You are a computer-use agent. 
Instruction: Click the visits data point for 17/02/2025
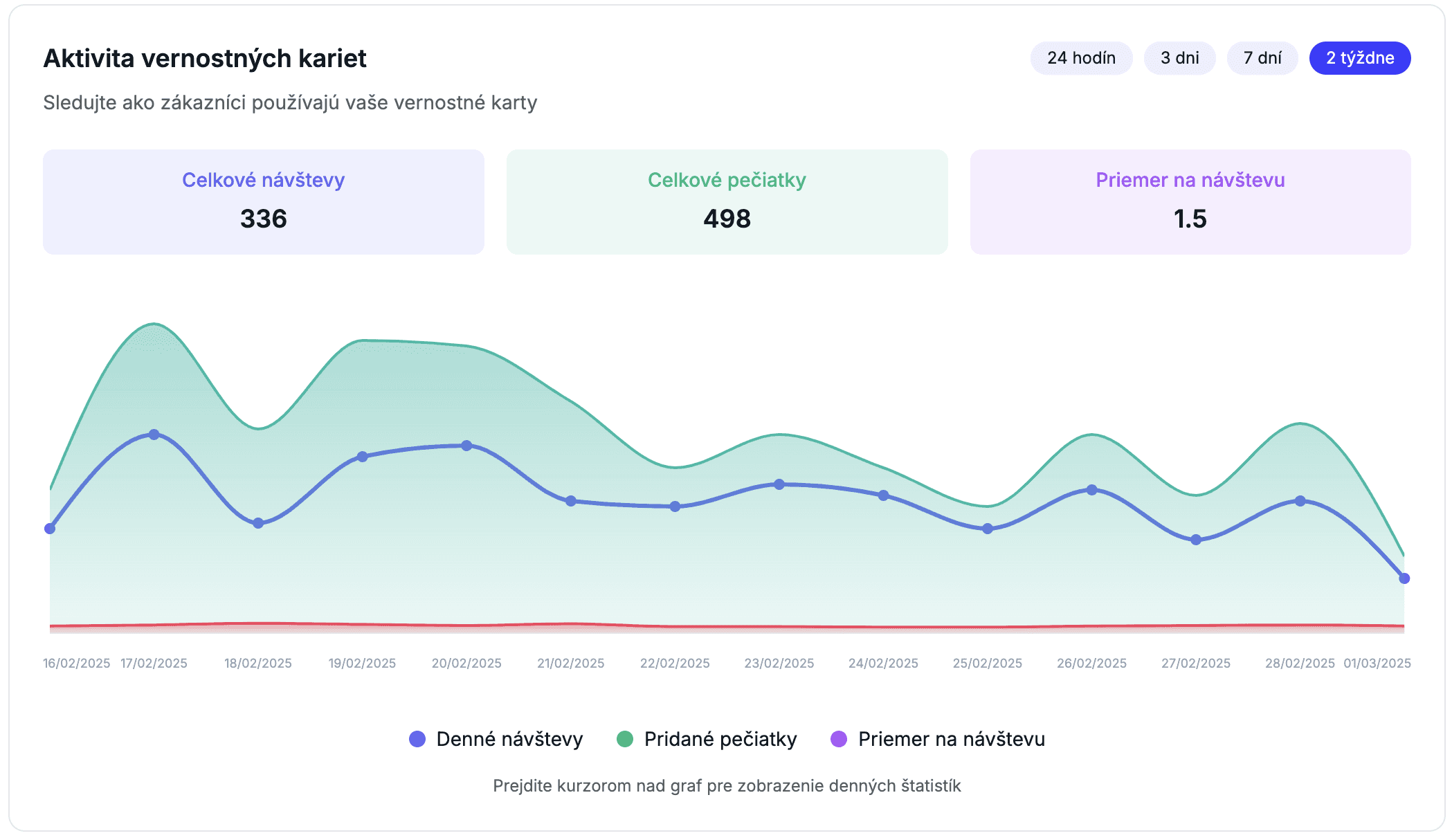154,435
